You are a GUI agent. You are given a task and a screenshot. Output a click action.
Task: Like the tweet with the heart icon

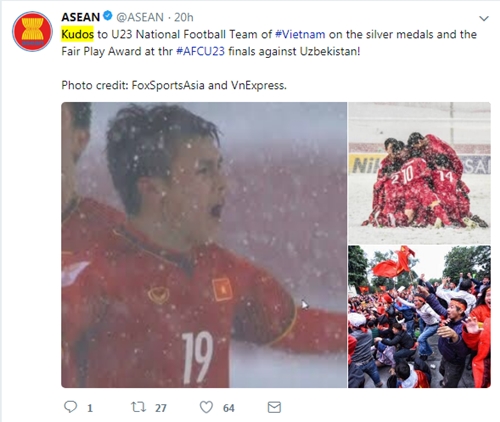(x=206, y=407)
